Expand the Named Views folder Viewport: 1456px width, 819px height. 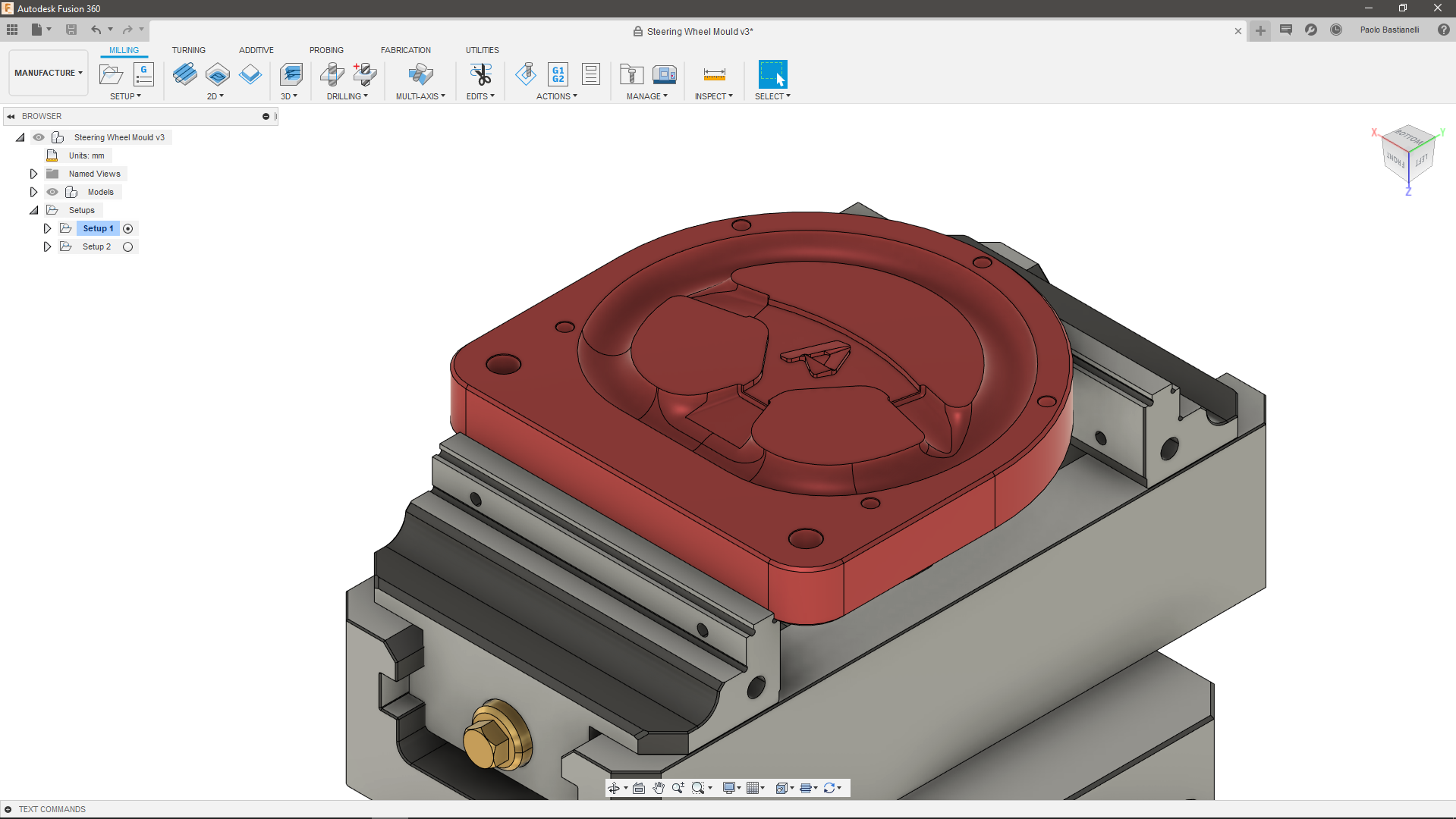33,174
